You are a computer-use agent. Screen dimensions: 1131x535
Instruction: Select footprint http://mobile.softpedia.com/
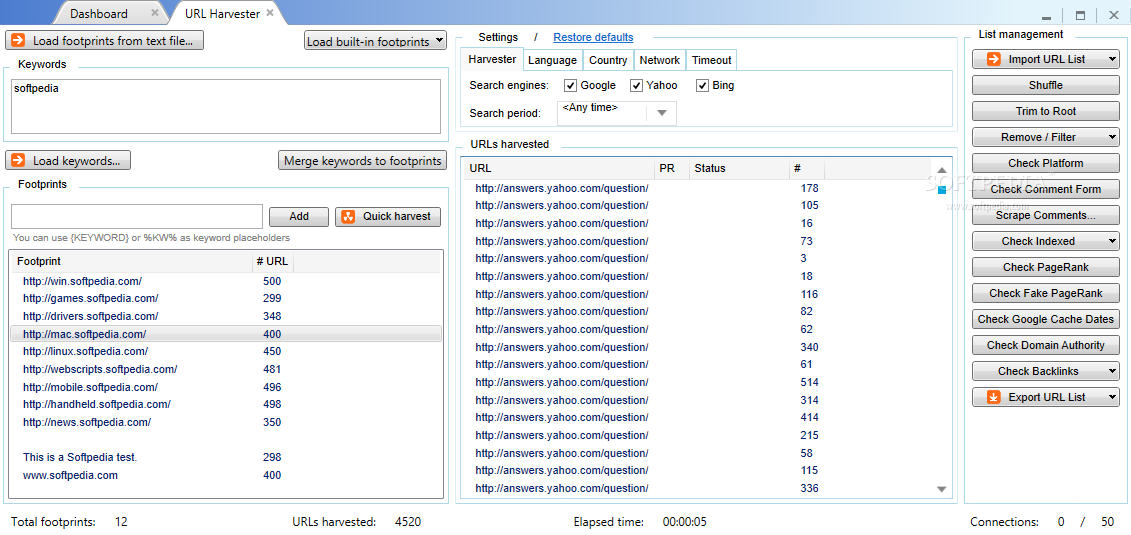226,387
